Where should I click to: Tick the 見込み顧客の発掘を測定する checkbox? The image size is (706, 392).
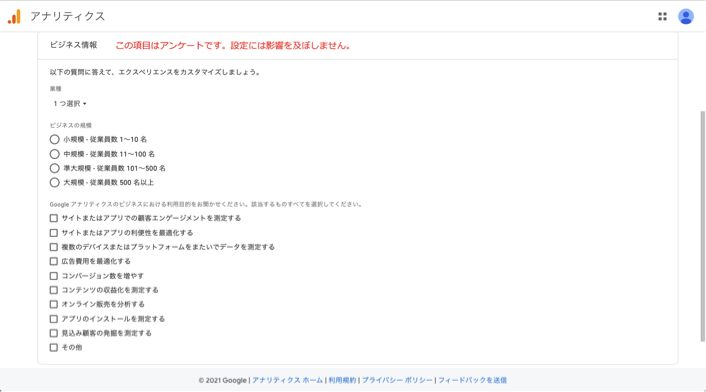pos(54,333)
